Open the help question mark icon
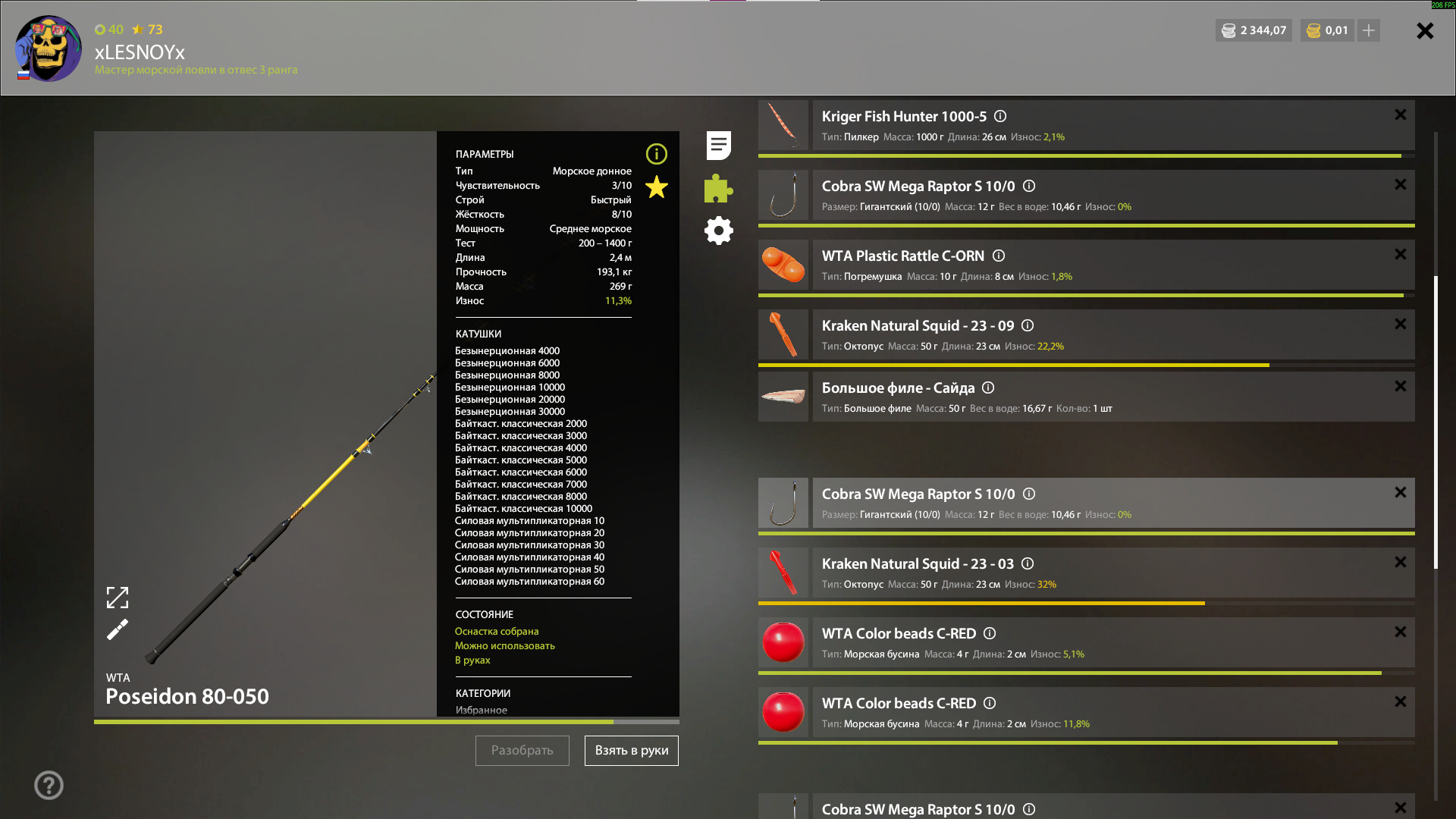 tap(49, 785)
